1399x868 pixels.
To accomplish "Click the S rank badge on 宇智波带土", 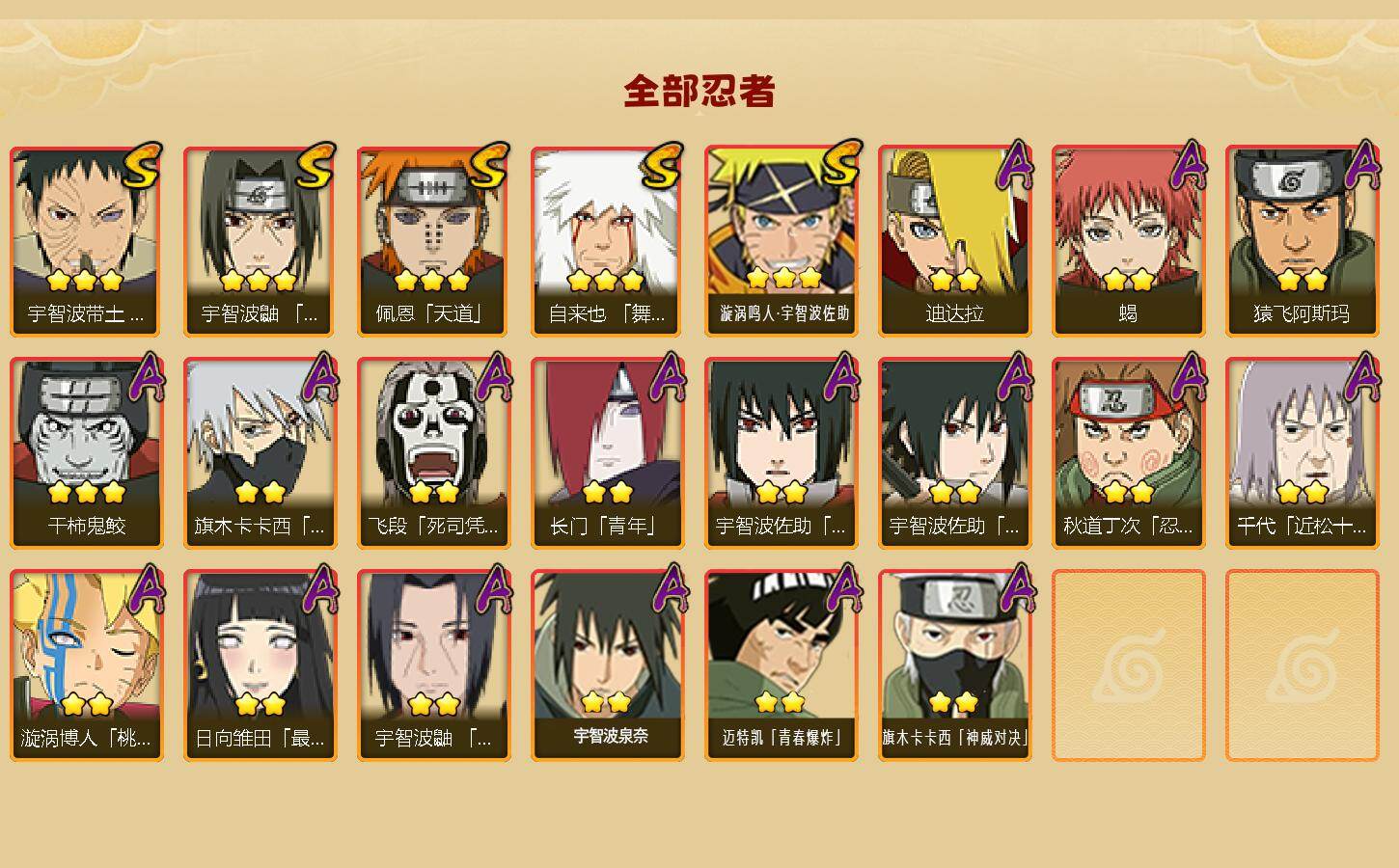I will point(142,167).
